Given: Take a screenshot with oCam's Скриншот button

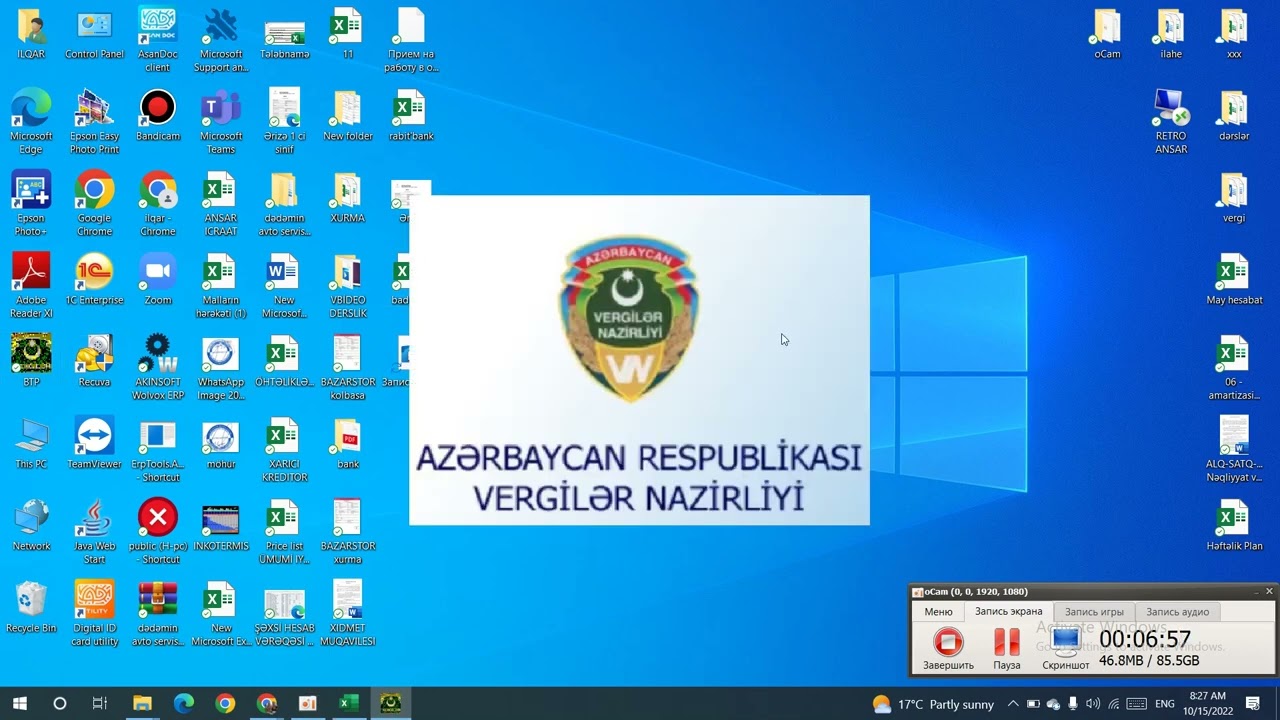Looking at the screenshot, I should (1066, 648).
